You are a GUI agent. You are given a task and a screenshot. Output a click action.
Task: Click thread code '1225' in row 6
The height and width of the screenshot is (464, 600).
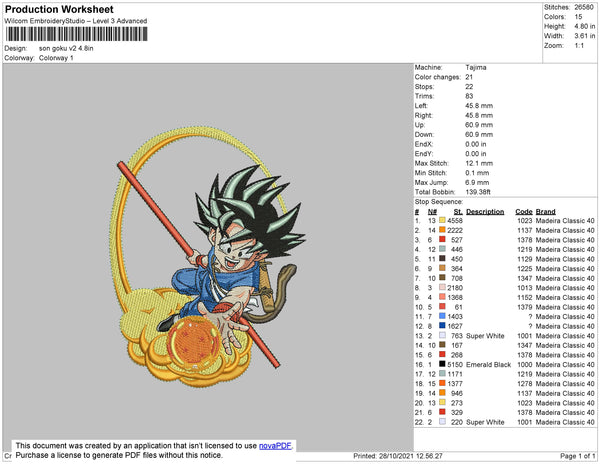click(x=525, y=269)
